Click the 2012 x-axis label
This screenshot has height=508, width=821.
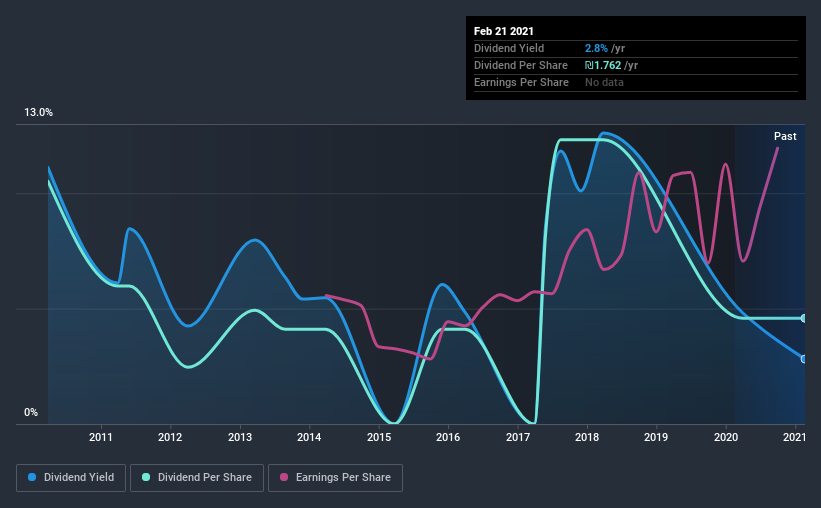(170, 437)
